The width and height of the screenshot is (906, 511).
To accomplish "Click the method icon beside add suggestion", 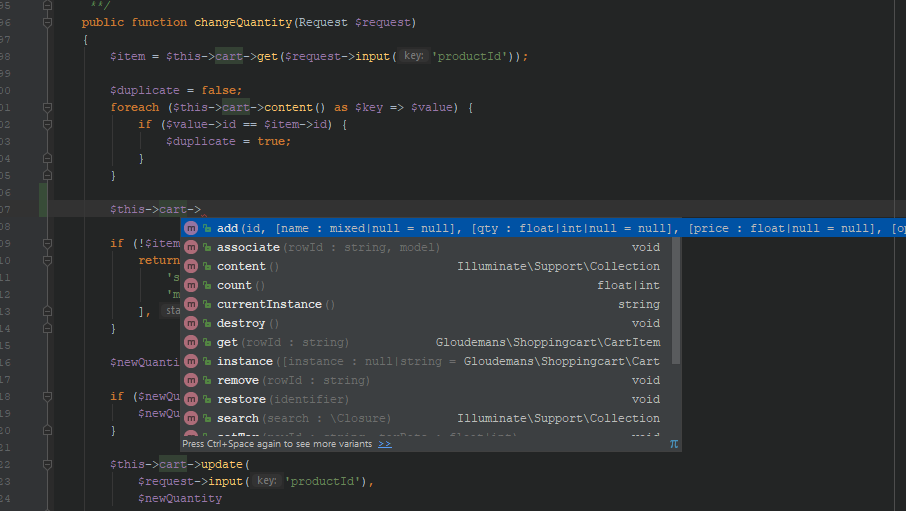I will [191, 229].
